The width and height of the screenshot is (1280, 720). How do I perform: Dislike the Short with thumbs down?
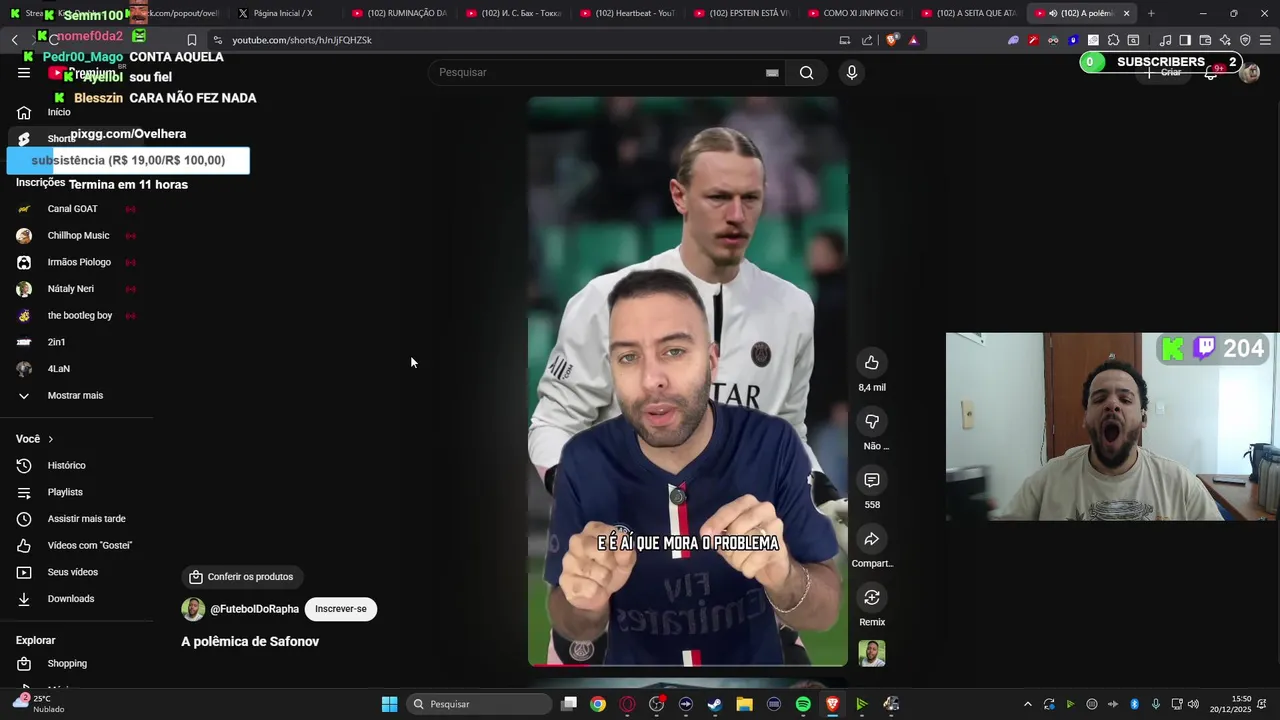pos(872,422)
